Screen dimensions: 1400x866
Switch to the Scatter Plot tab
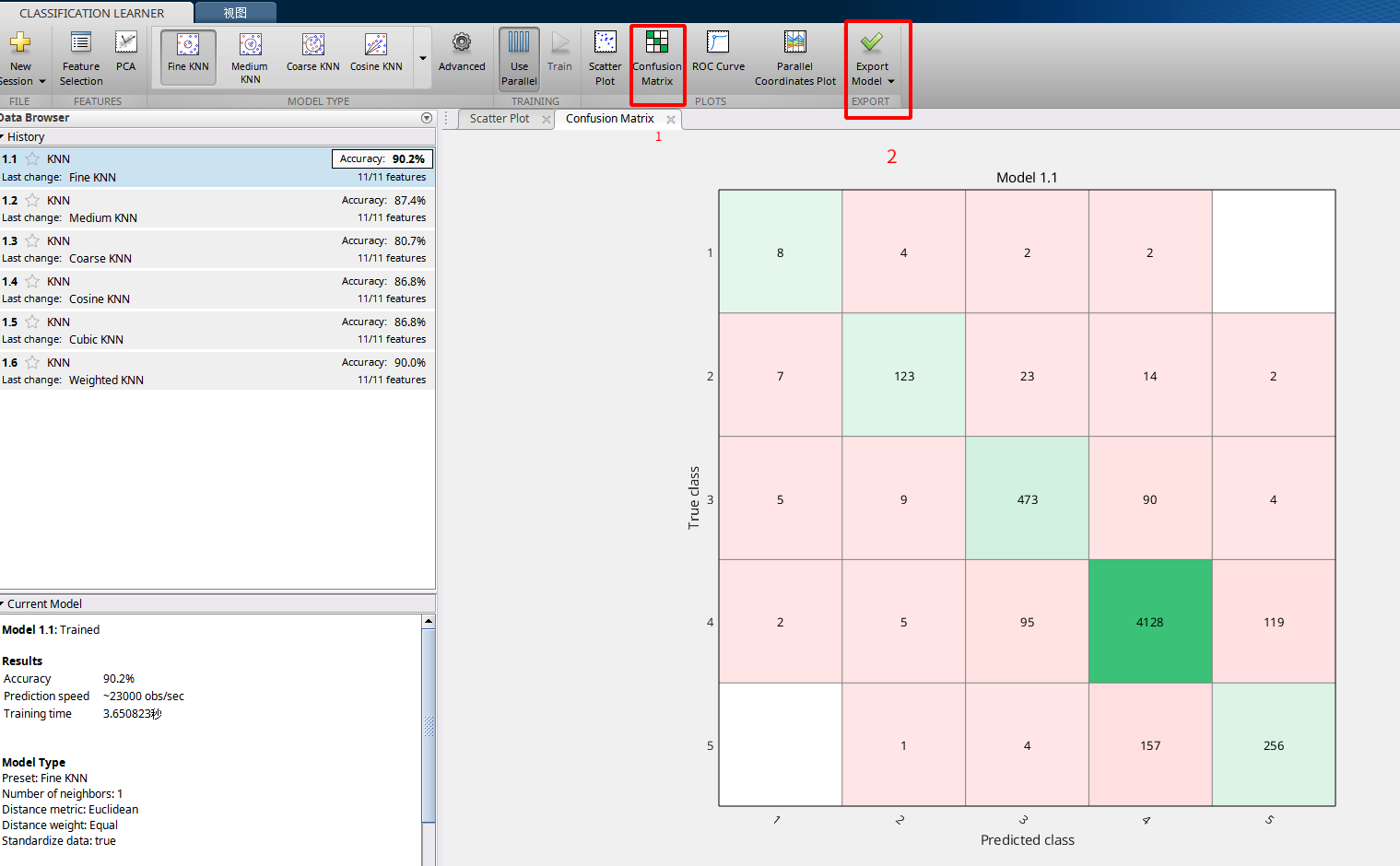click(499, 118)
